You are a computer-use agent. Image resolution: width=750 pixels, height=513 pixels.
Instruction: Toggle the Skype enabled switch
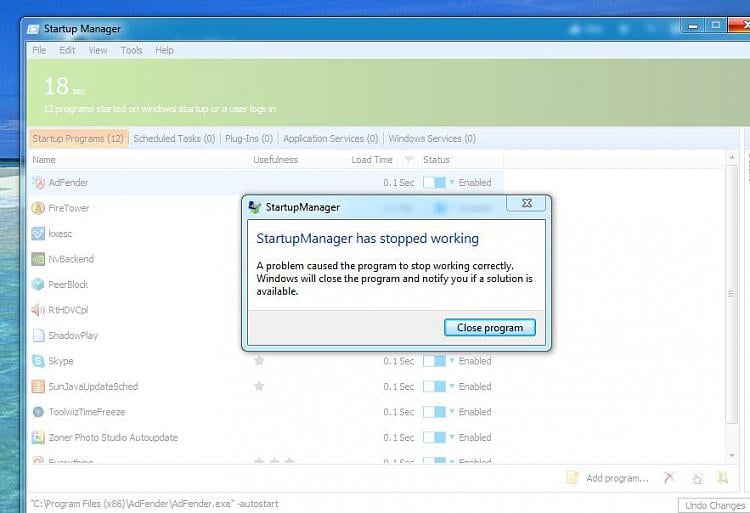(x=434, y=361)
